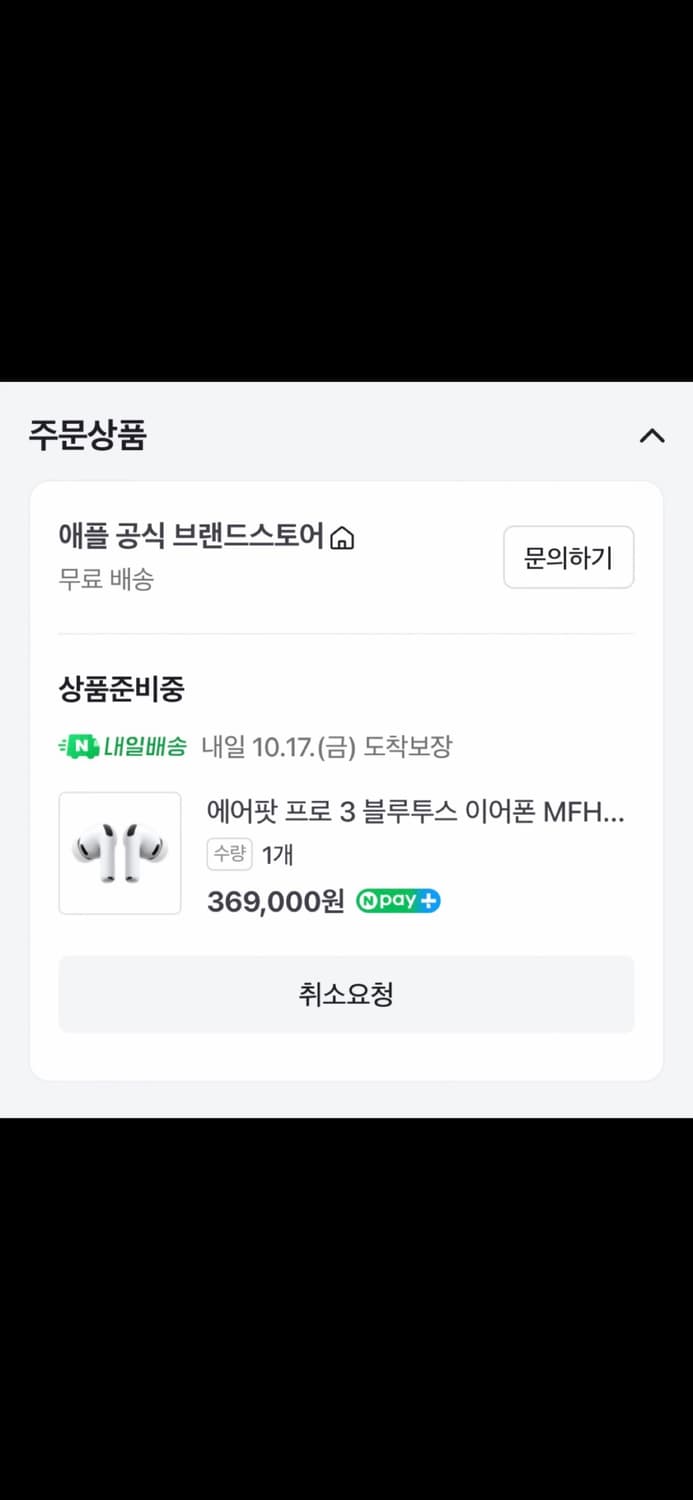693x1500 pixels.
Task: Collapse the 주문상품 section chevron
Action: (652, 436)
